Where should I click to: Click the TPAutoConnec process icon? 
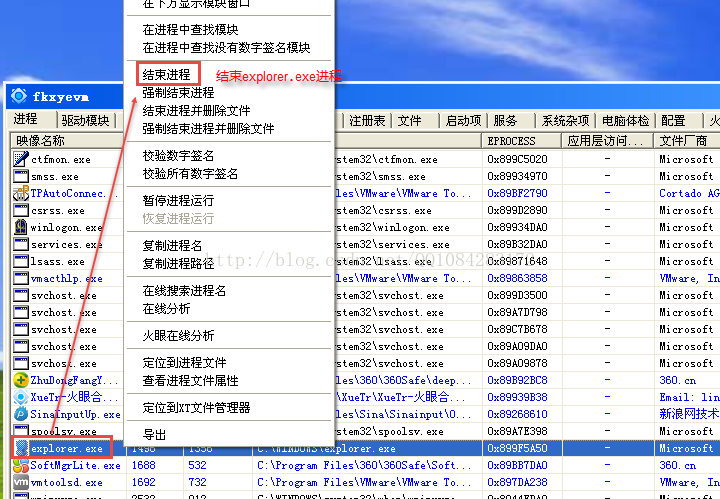(x=21, y=193)
